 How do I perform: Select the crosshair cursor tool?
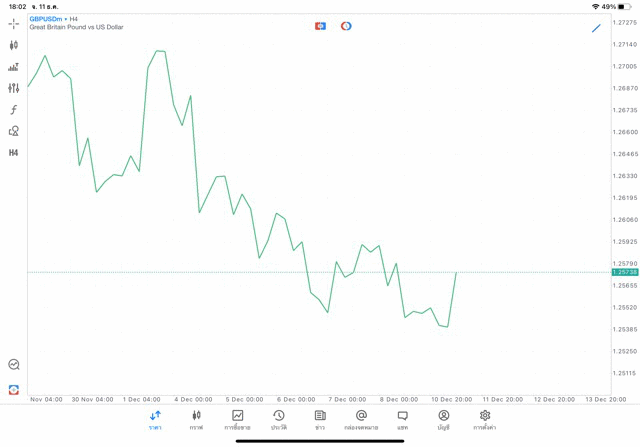point(13,23)
